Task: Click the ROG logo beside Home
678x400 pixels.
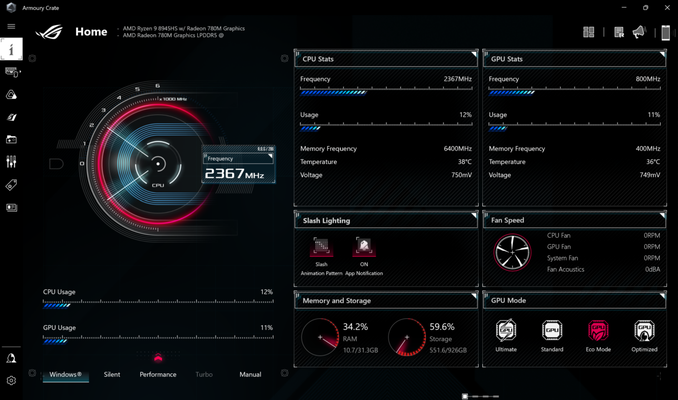Action: (49, 32)
